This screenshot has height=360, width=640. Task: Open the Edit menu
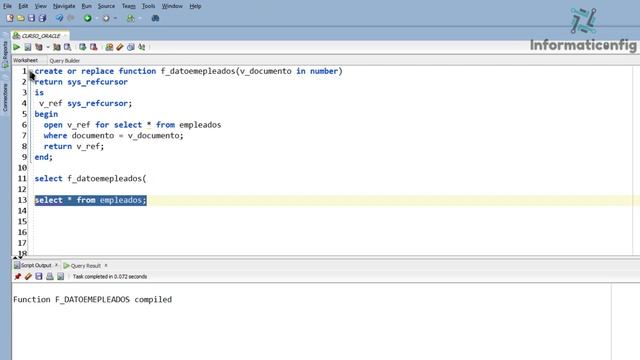coord(23,6)
